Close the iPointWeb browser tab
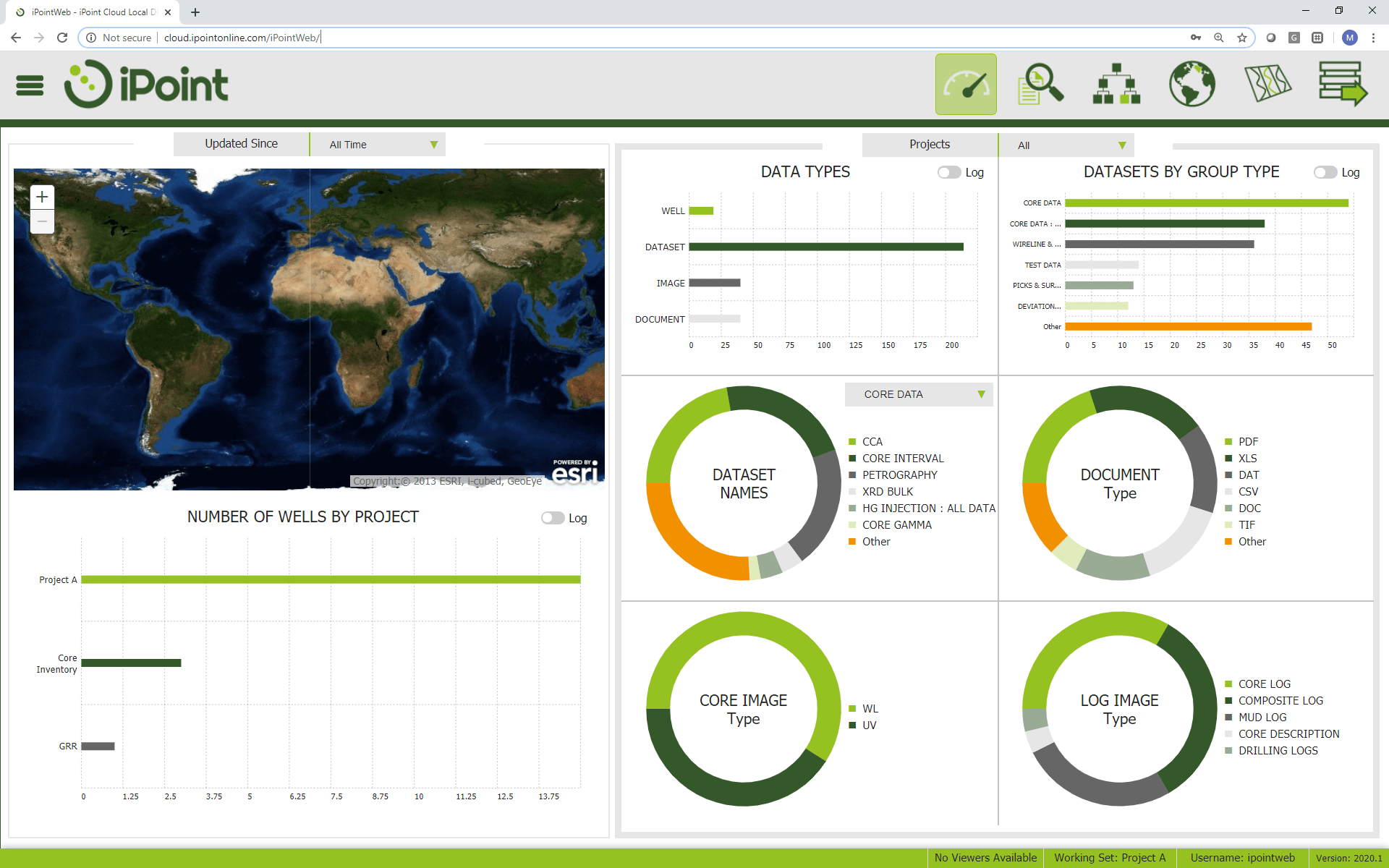 168,12
